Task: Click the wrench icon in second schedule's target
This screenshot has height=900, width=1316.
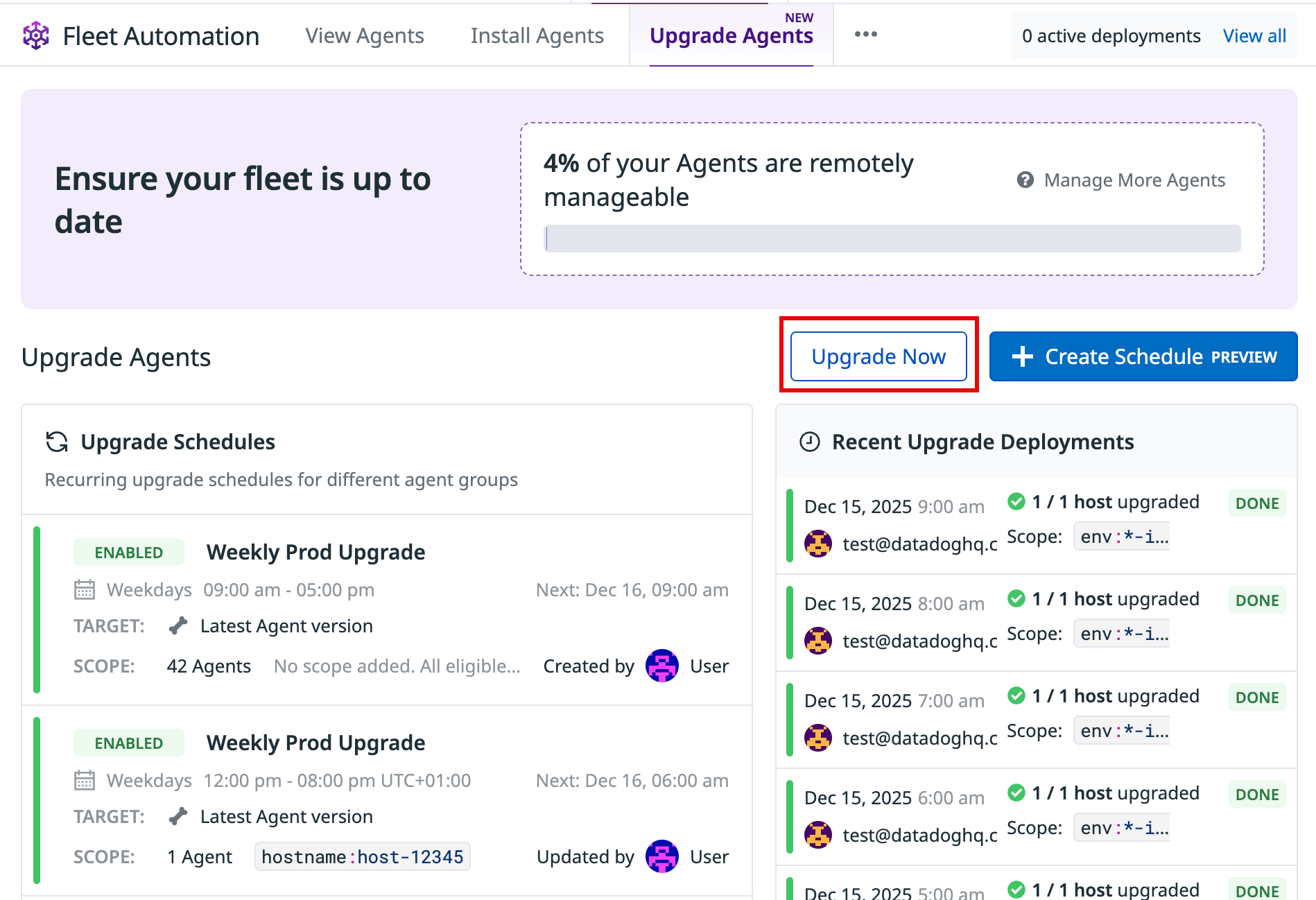Action: pos(178,816)
